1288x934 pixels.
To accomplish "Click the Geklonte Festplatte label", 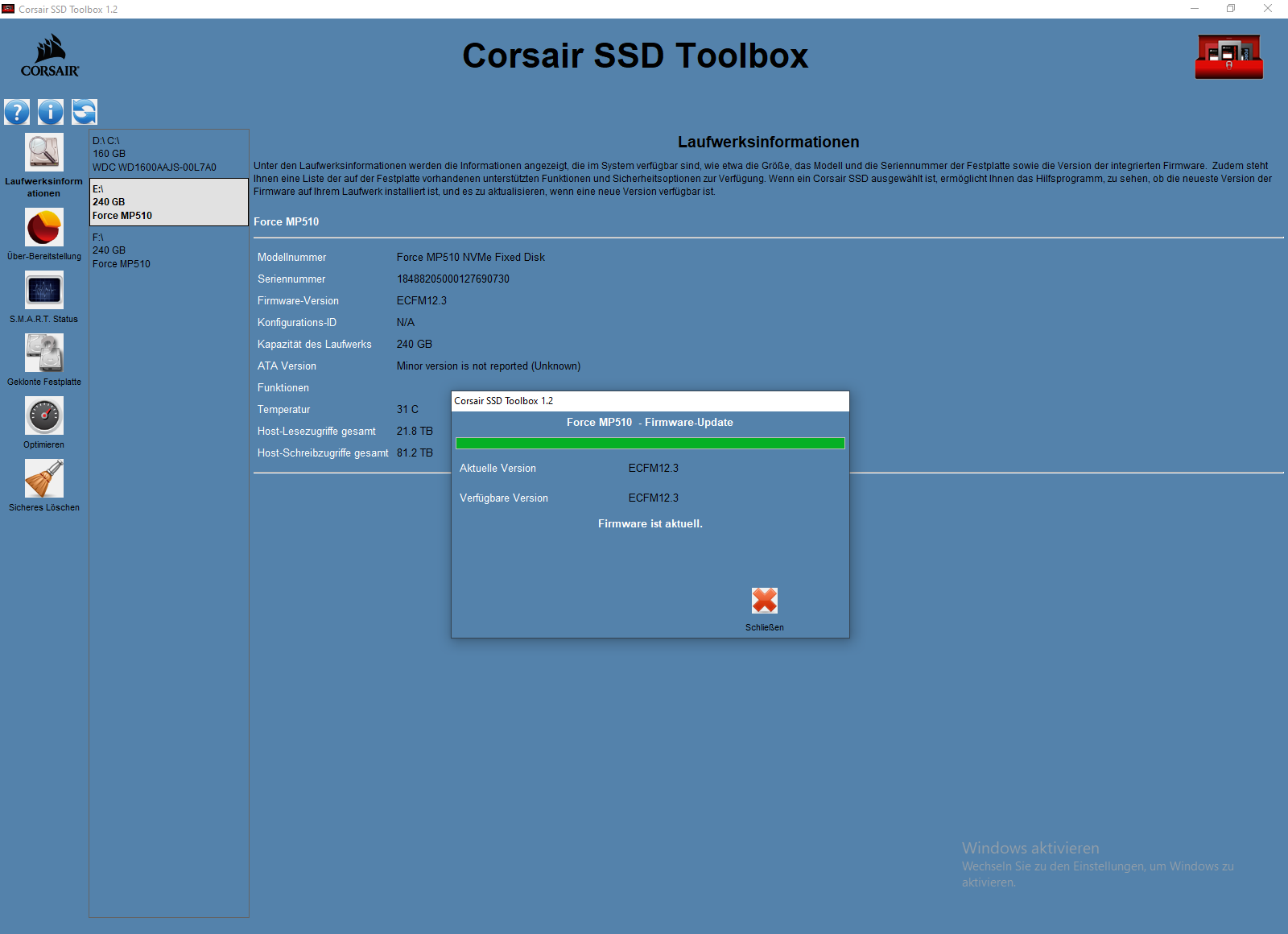I will (x=44, y=382).
